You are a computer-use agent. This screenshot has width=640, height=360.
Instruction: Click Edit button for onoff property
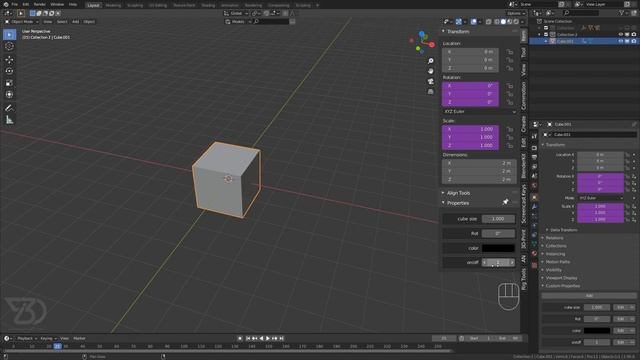pyautogui.click(x=623, y=342)
